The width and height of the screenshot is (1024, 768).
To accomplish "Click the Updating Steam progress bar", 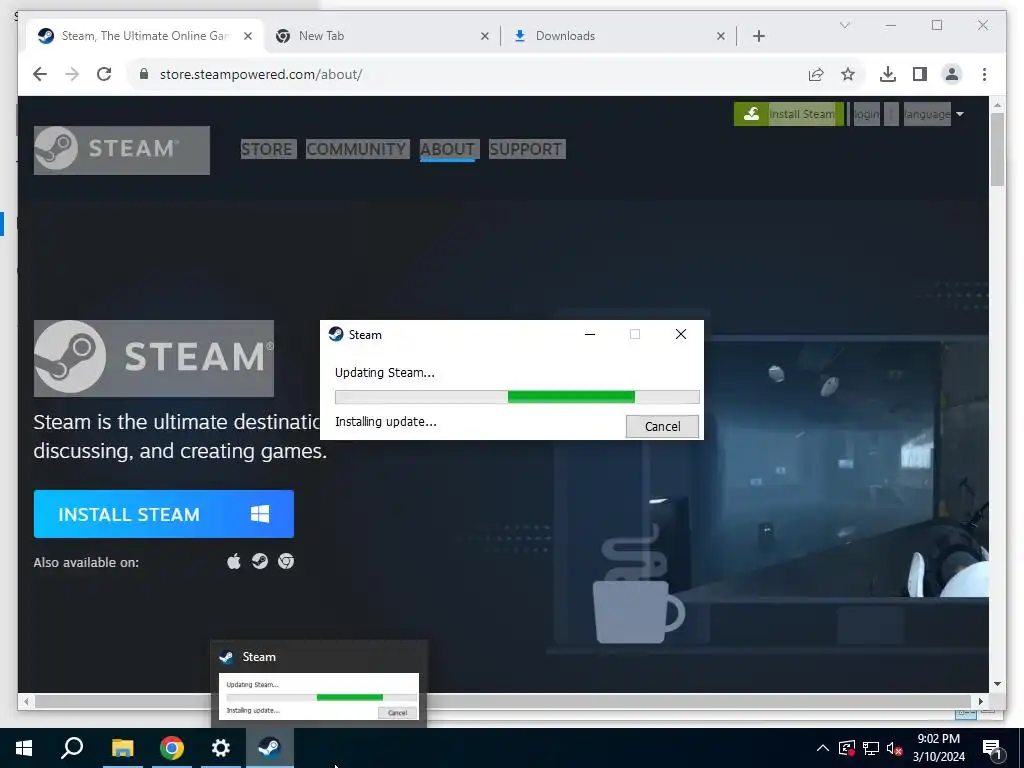I will coord(517,397).
